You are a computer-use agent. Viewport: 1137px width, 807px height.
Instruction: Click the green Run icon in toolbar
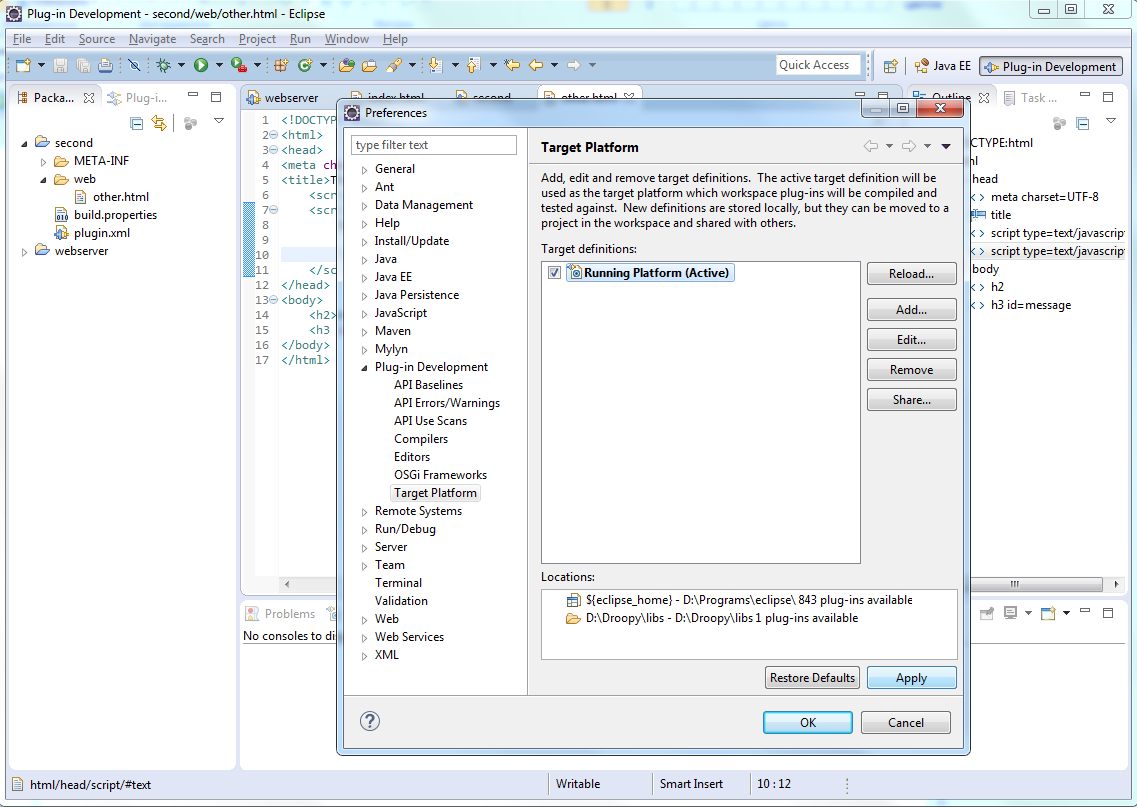pyautogui.click(x=201, y=65)
